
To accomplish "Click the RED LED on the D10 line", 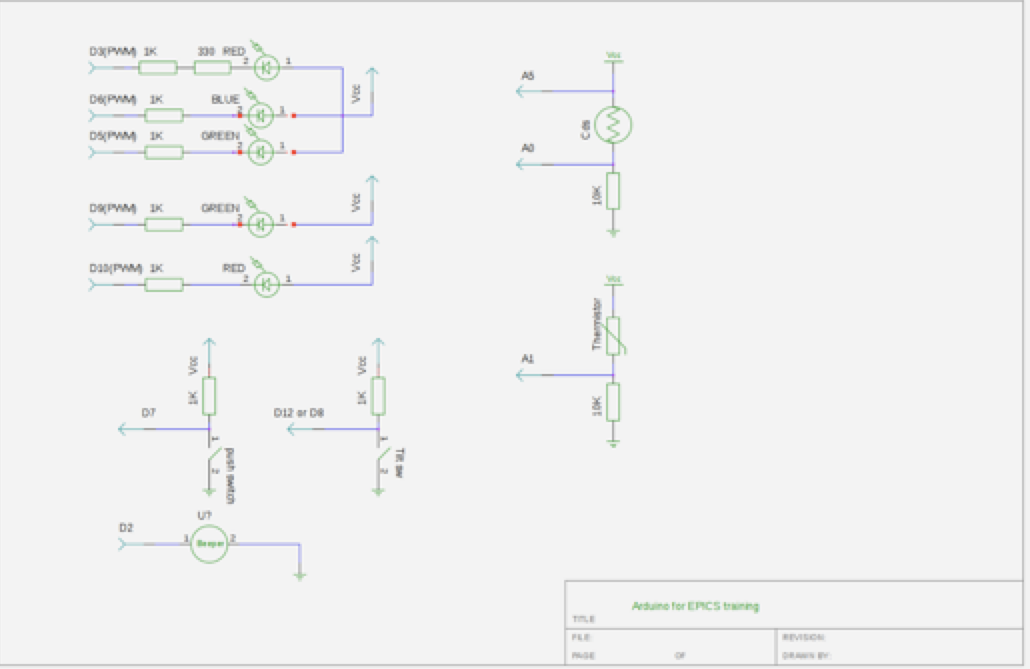I will click(x=266, y=285).
